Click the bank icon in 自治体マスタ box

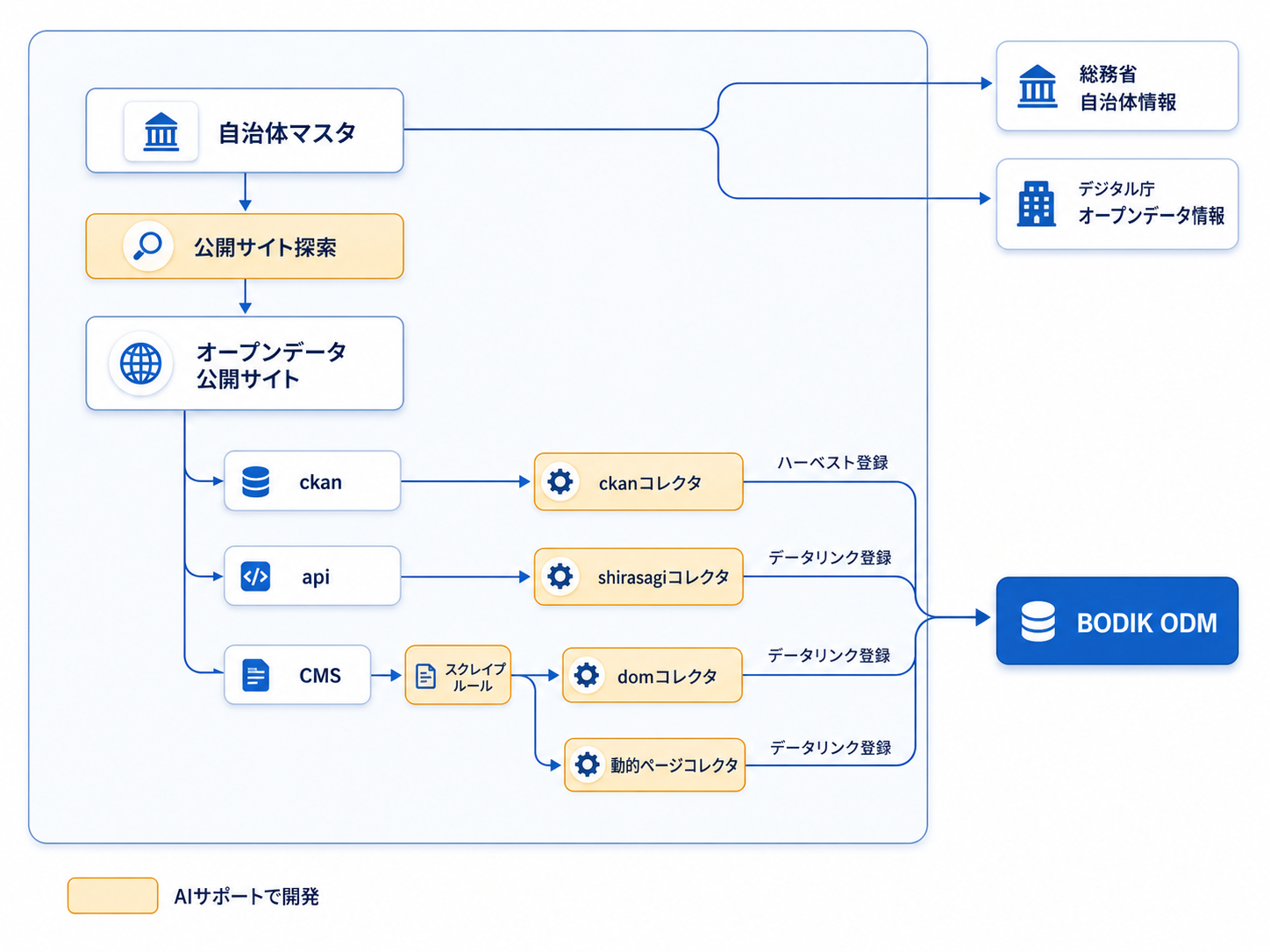[x=161, y=132]
